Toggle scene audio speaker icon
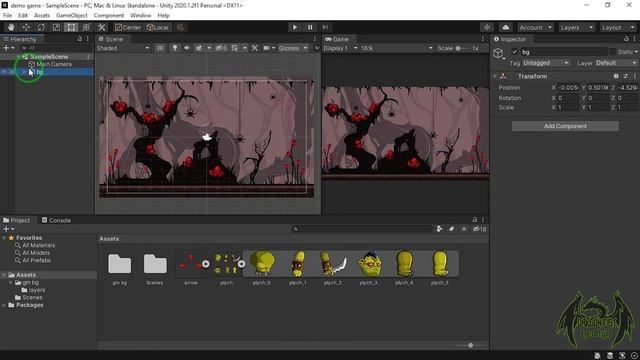The image size is (640, 360). pyautogui.click(x=187, y=48)
